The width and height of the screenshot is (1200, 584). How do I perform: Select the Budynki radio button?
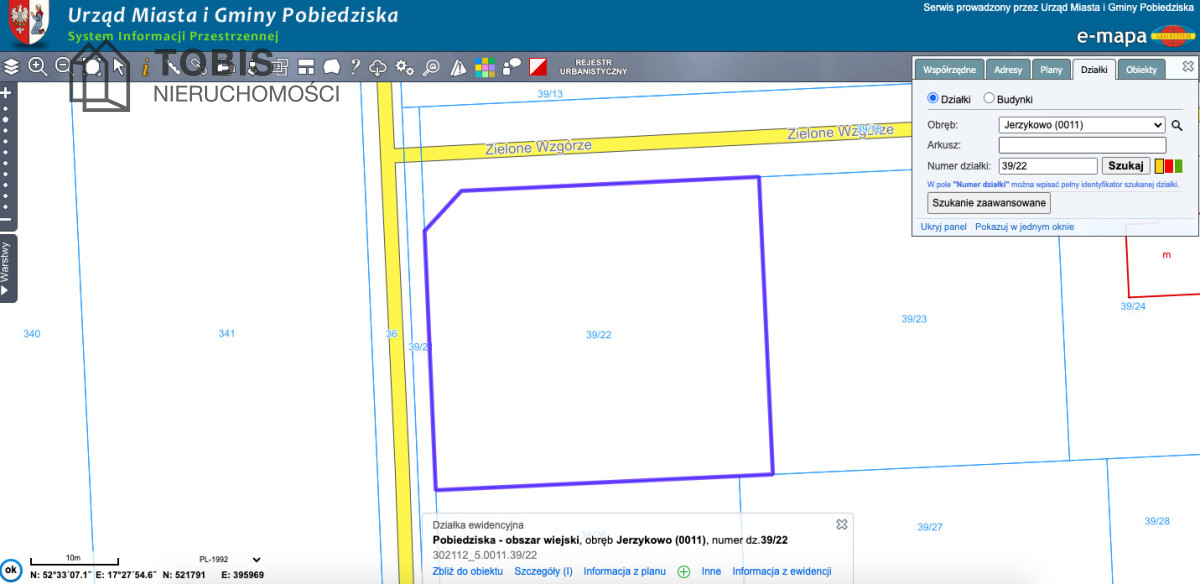[x=989, y=99]
